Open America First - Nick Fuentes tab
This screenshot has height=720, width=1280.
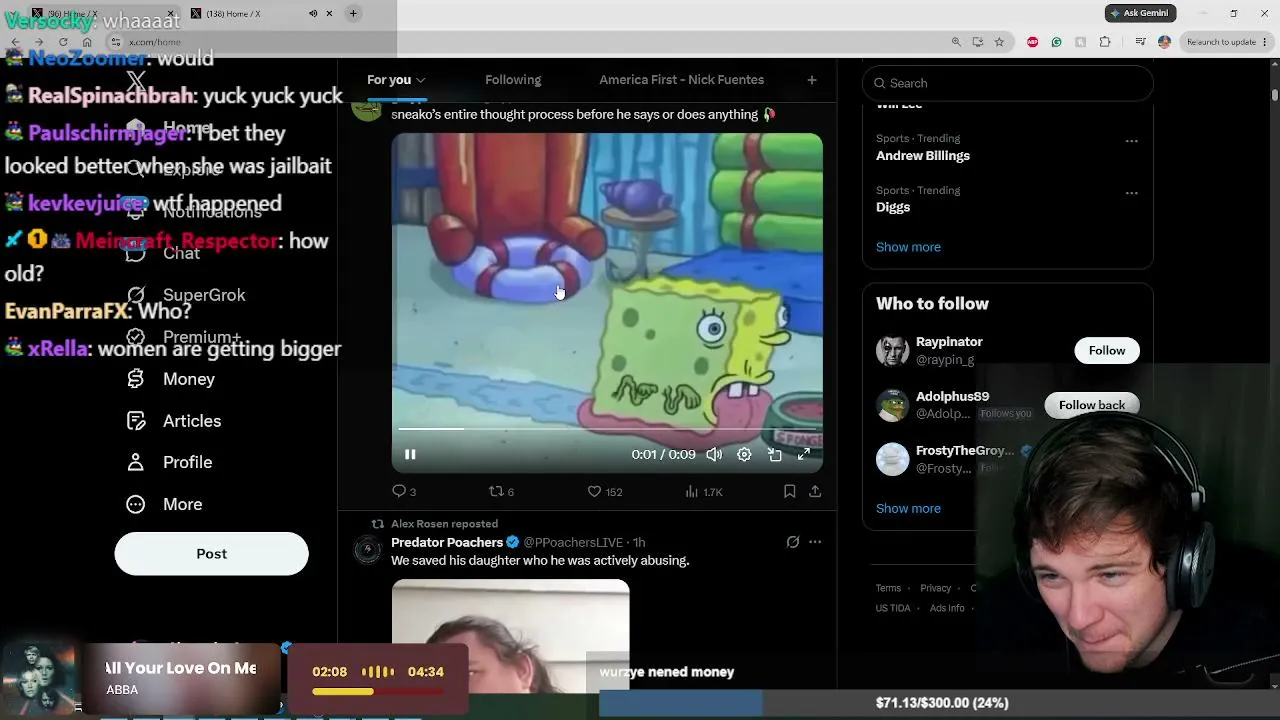pos(682,80)
